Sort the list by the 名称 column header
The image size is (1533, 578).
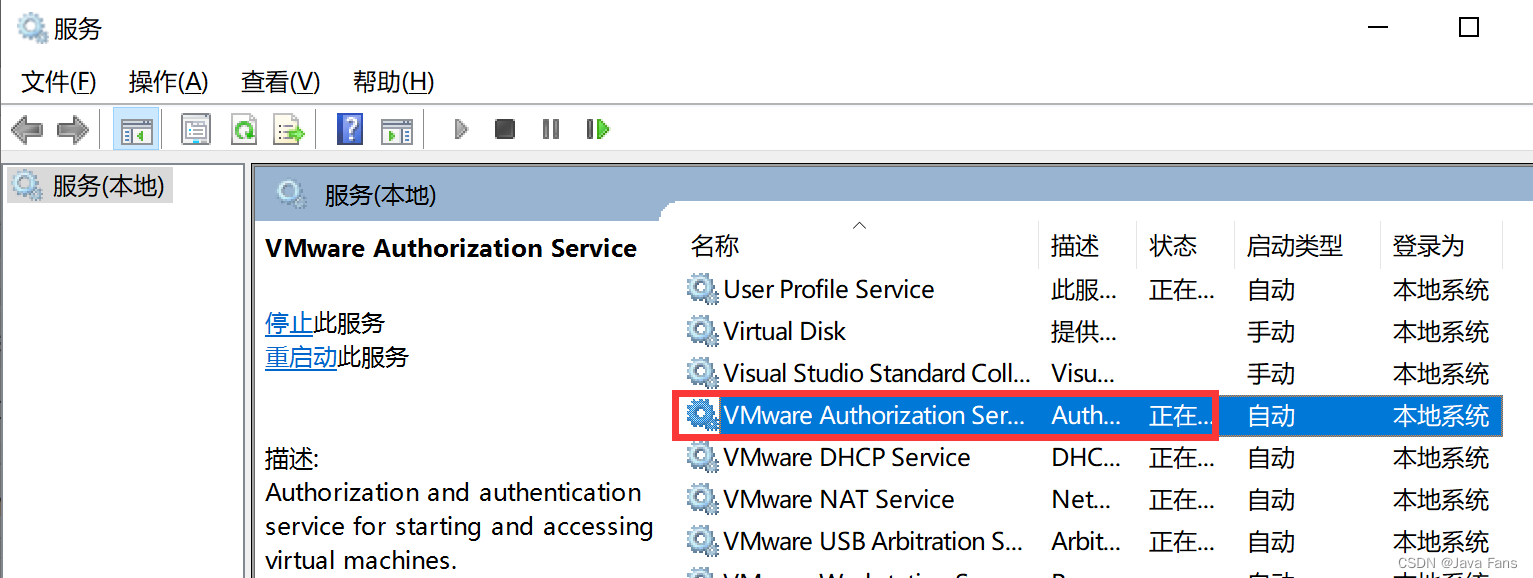point(715,246)
